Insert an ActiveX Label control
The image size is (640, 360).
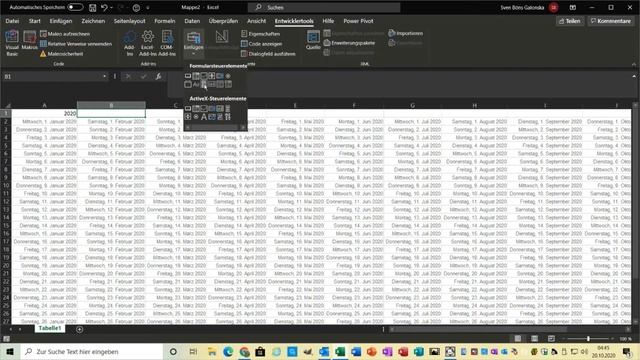tap(204, 117)
